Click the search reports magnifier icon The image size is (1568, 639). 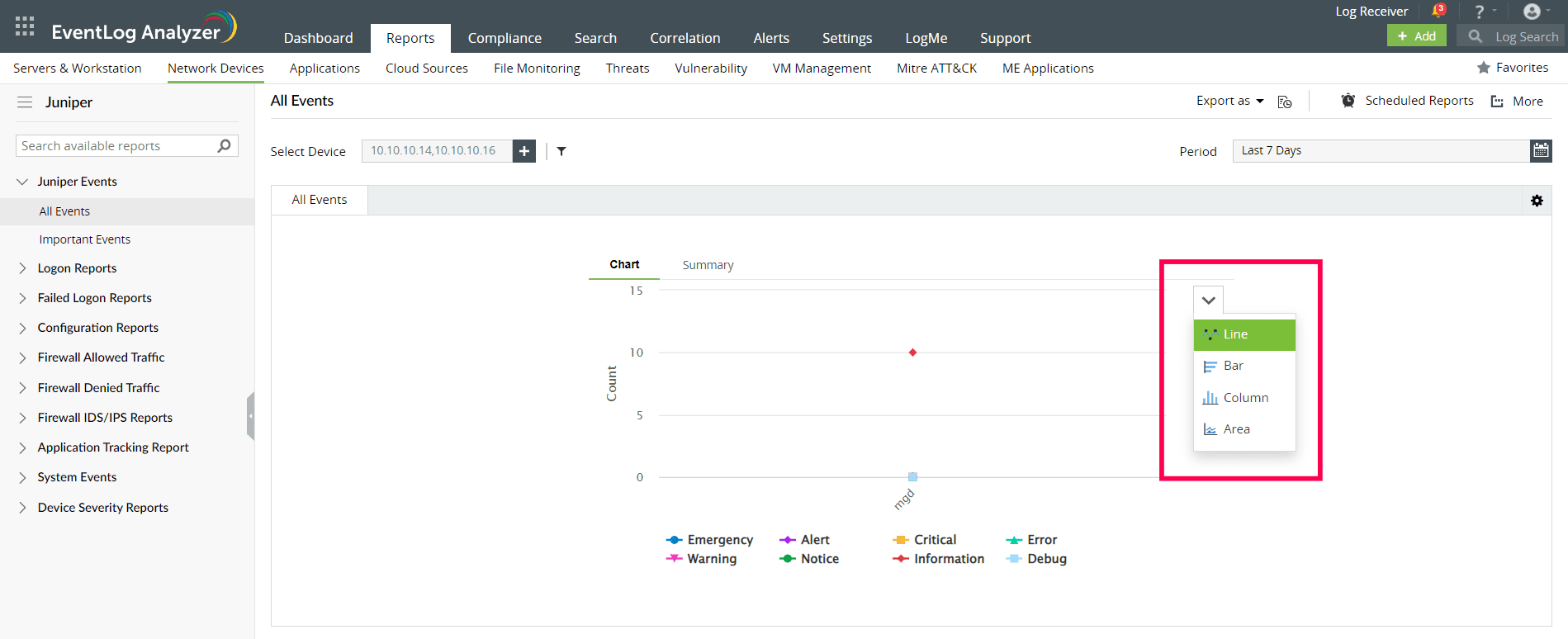(x=224, y=145)
